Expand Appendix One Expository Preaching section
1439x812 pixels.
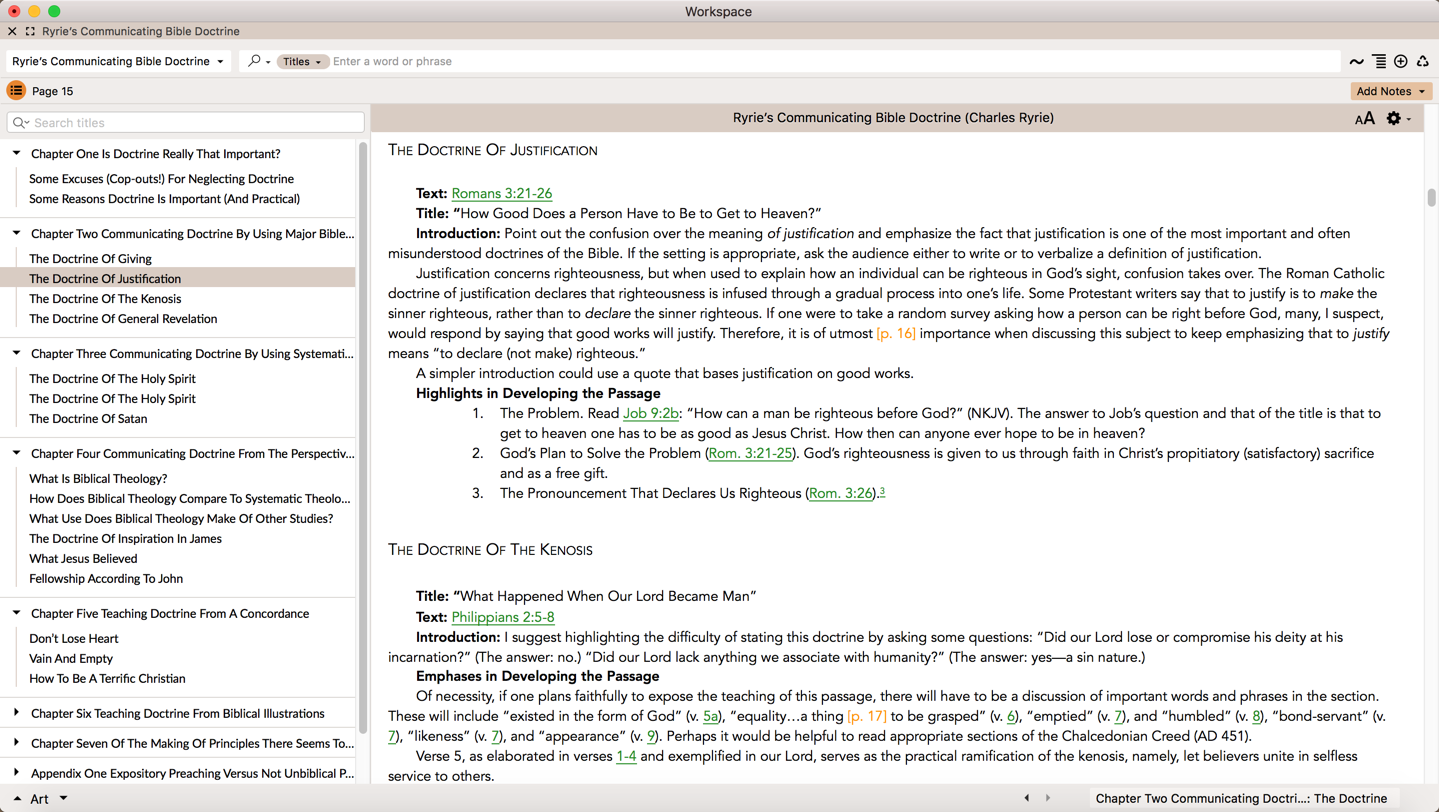17,773
